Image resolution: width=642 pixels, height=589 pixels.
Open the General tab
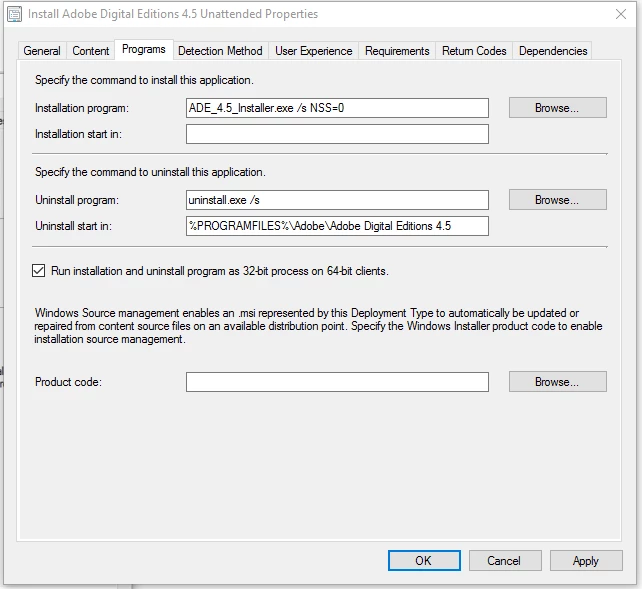[42, 51]
